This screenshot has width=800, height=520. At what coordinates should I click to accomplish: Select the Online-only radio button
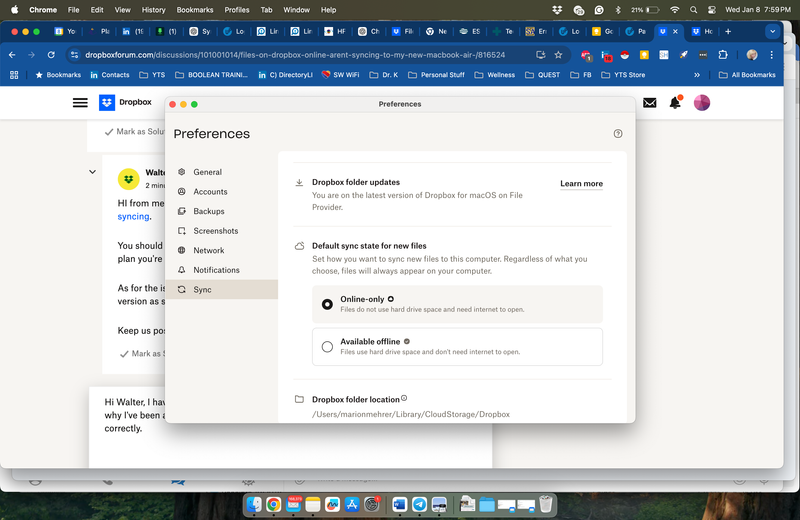(x=327, y=304)
